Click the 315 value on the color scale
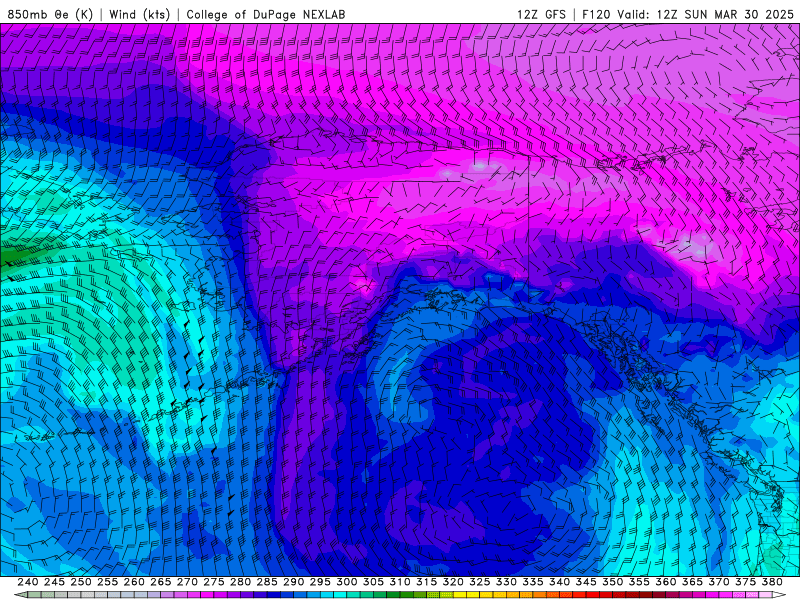The image size is (800, 600). pyautogui.click(x=427, y=582)
